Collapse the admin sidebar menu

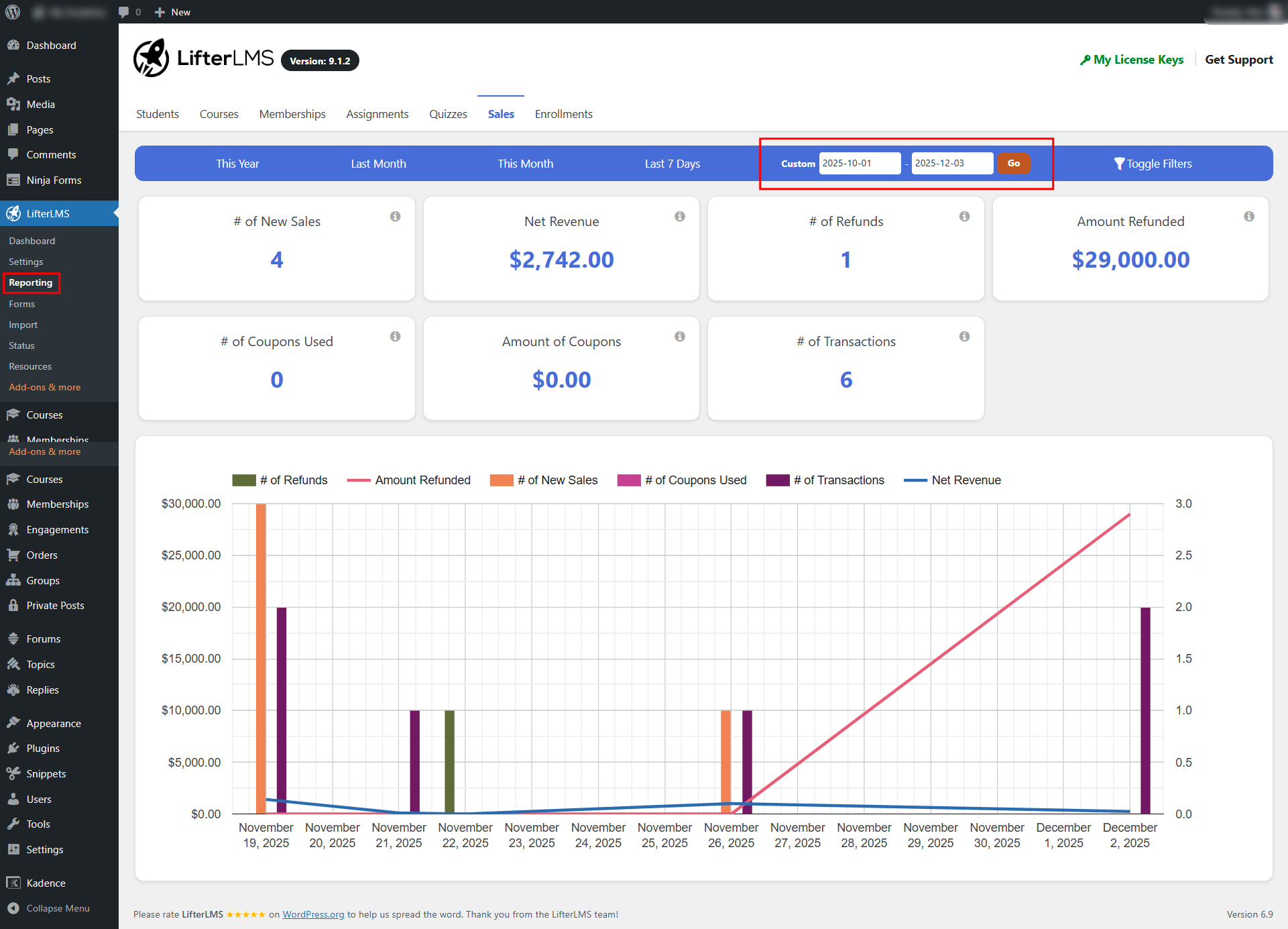coord(48,908)
